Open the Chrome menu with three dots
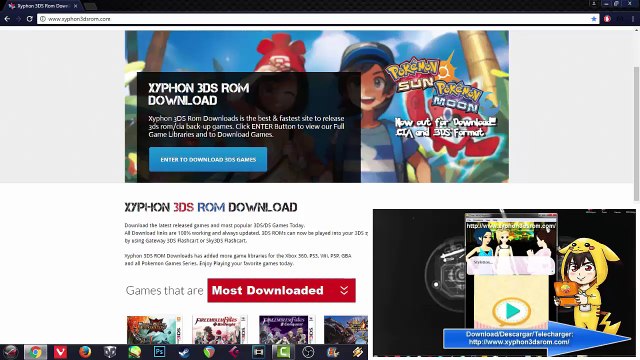Viewport: 640px width, 360px height. click(633, 19)
